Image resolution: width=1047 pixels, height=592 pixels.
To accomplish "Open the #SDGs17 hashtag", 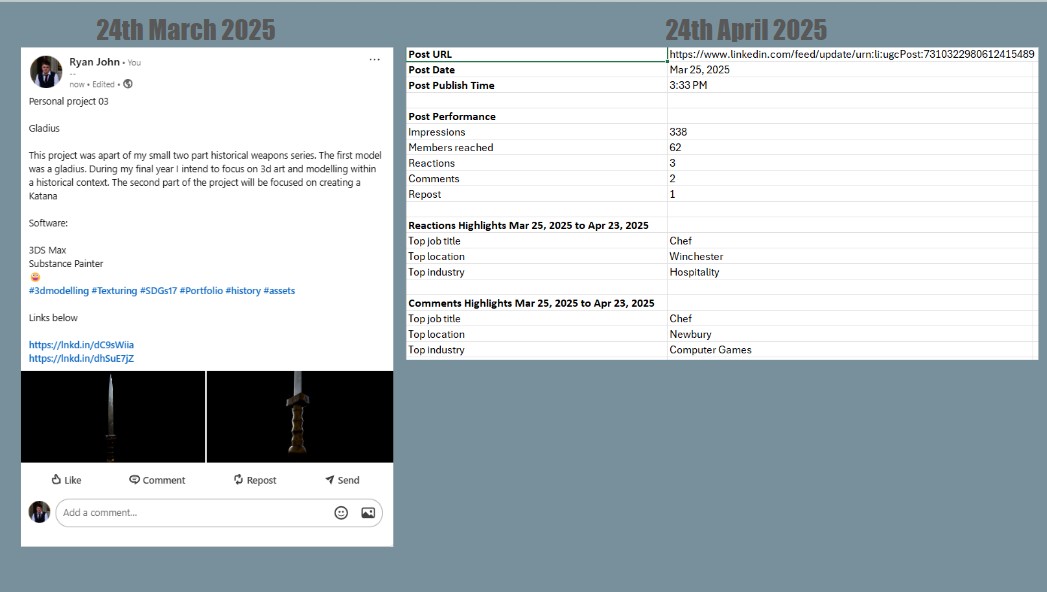I will pos(158,290).
